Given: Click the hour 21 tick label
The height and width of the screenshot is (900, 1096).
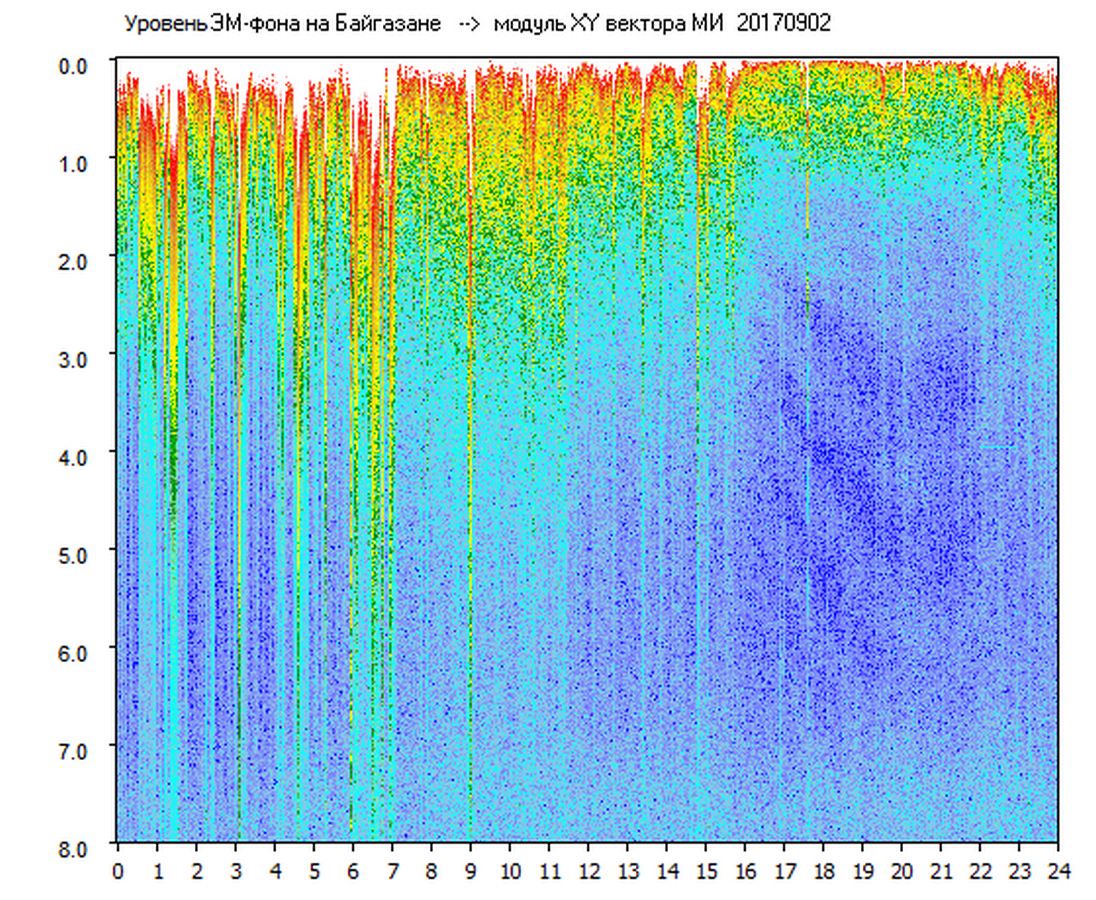Looking at the screenshot, I should pos(941,871).
